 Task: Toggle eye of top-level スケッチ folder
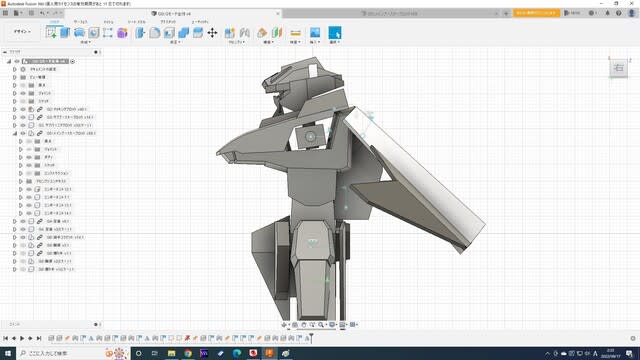(x=23, y=101)
